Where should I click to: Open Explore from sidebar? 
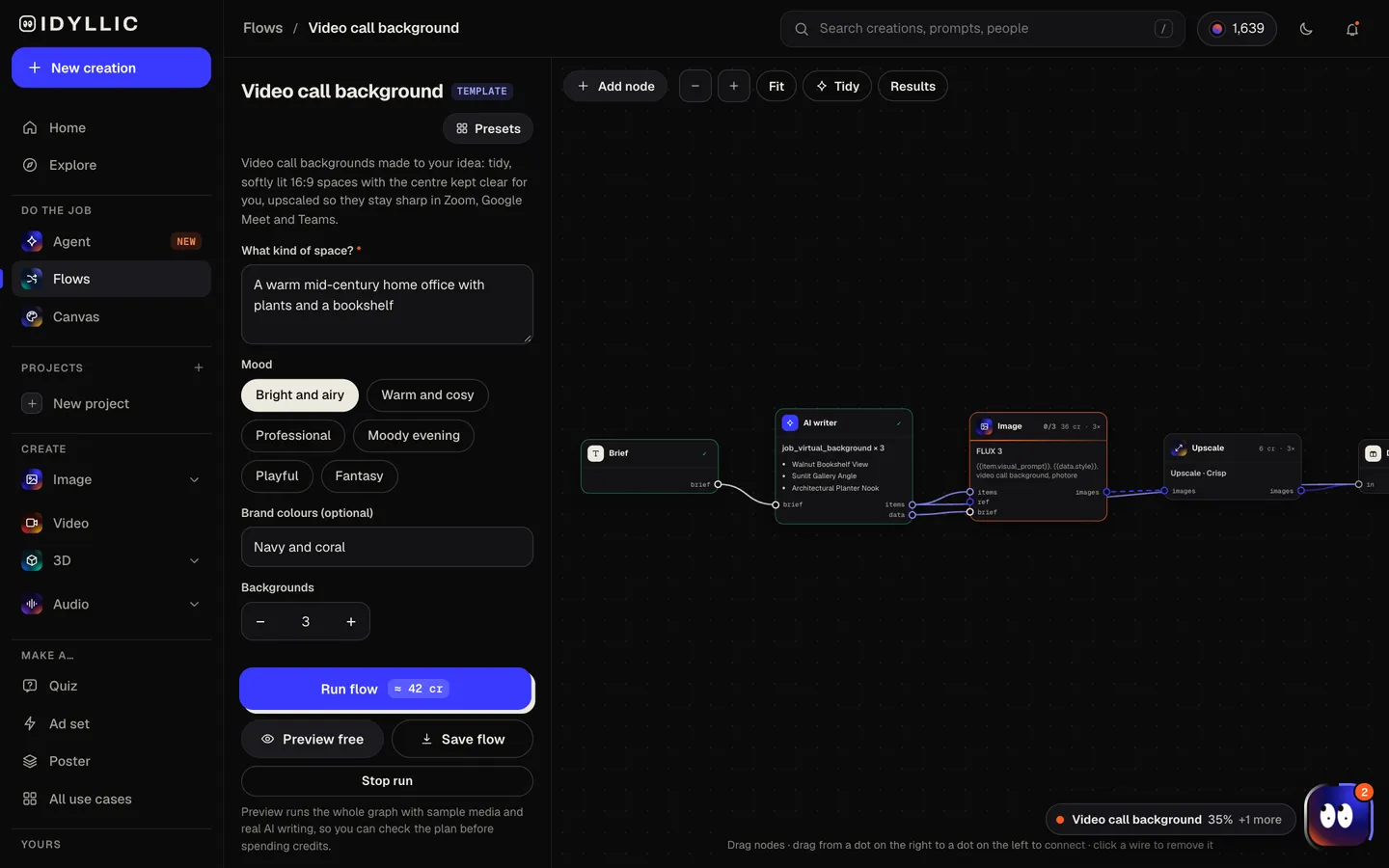coord(111,165)
